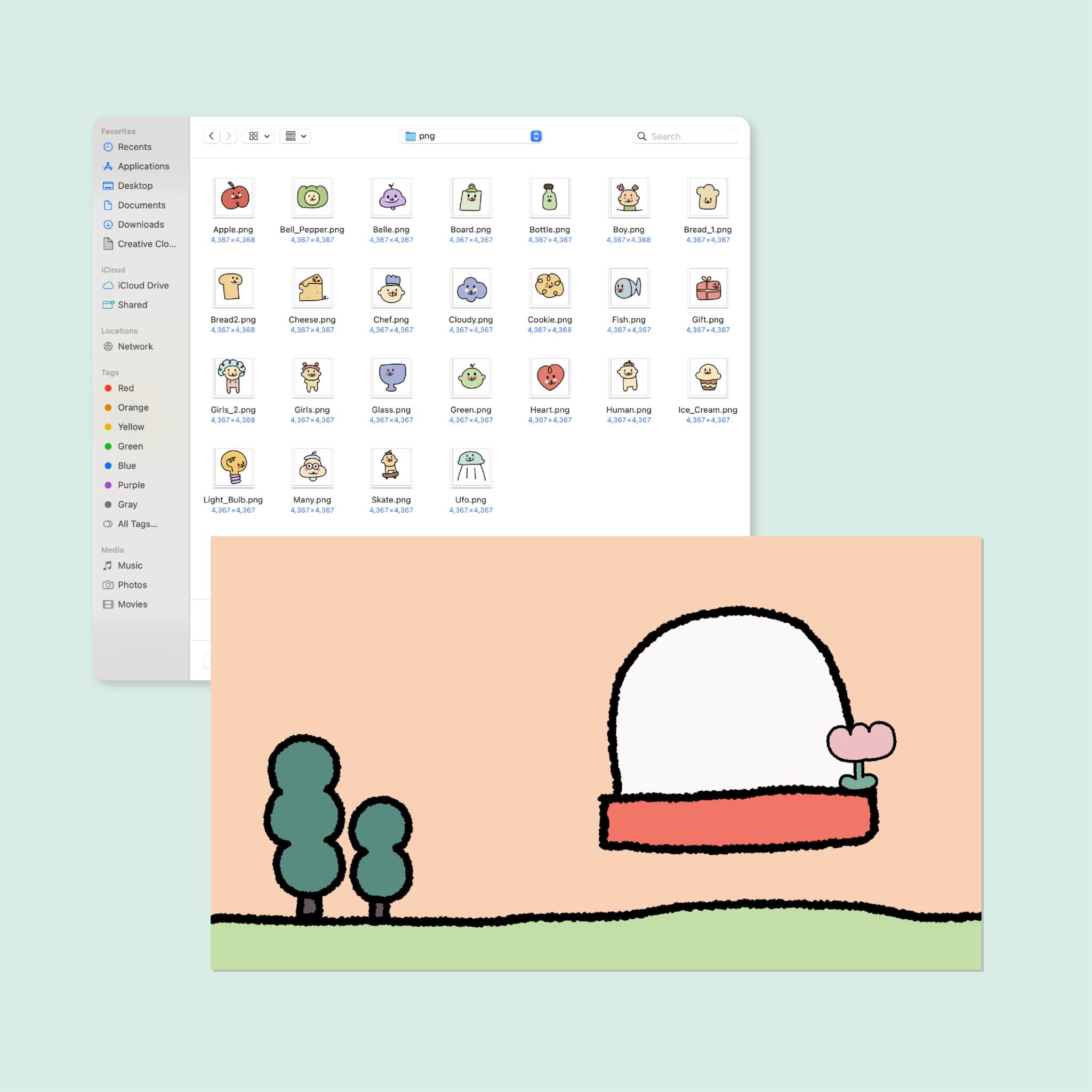This screenshot has height=1092, width=1092.
Task: Open the icon view mode dropdown
Action: coord(258,136)
